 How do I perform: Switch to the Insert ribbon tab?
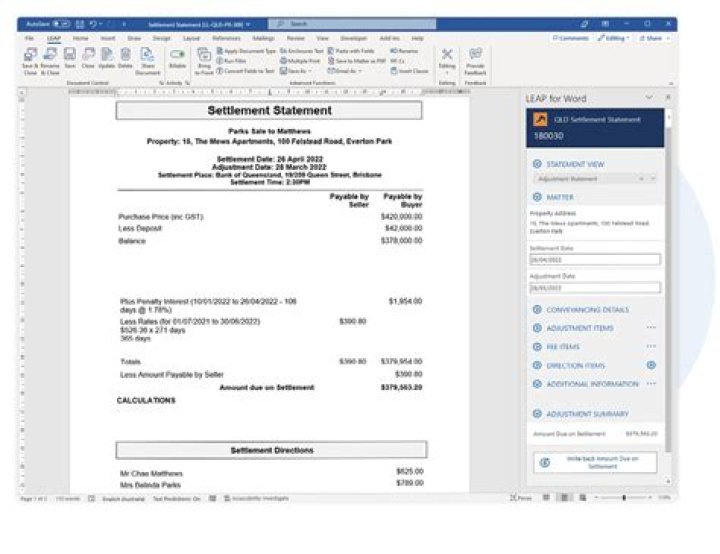coord(108,38)
